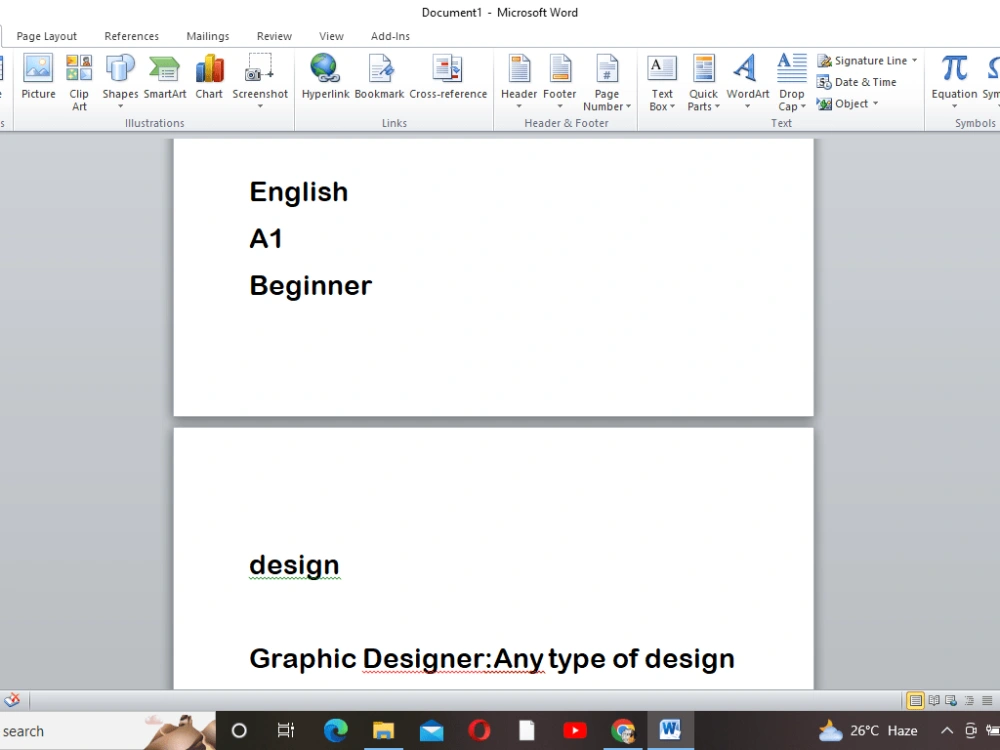Expand the Screenshot dropdown arrow
This screenshot has width=1000, height=750.
260,107
